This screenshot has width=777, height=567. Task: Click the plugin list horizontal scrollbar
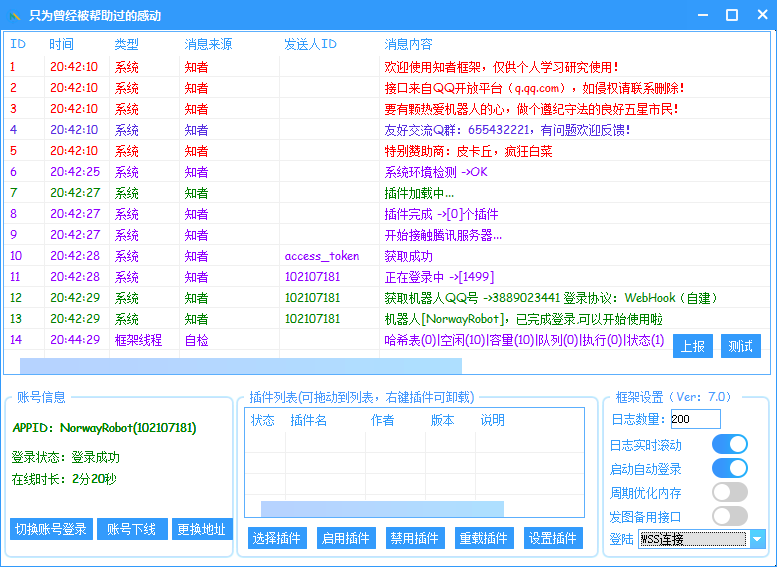pyautogui.click(x=382, y=509)
